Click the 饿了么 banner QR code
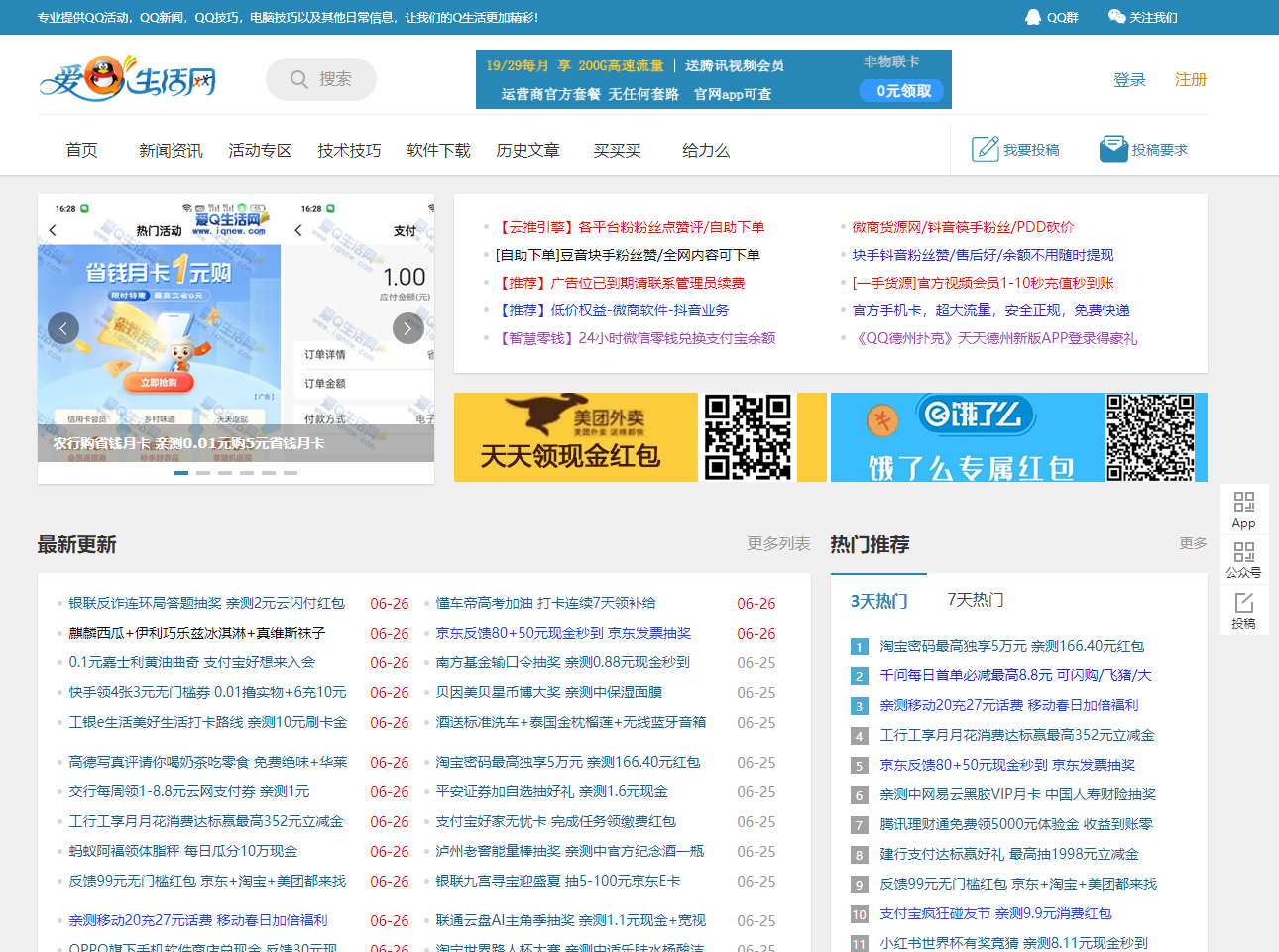 pos(1150,437)
